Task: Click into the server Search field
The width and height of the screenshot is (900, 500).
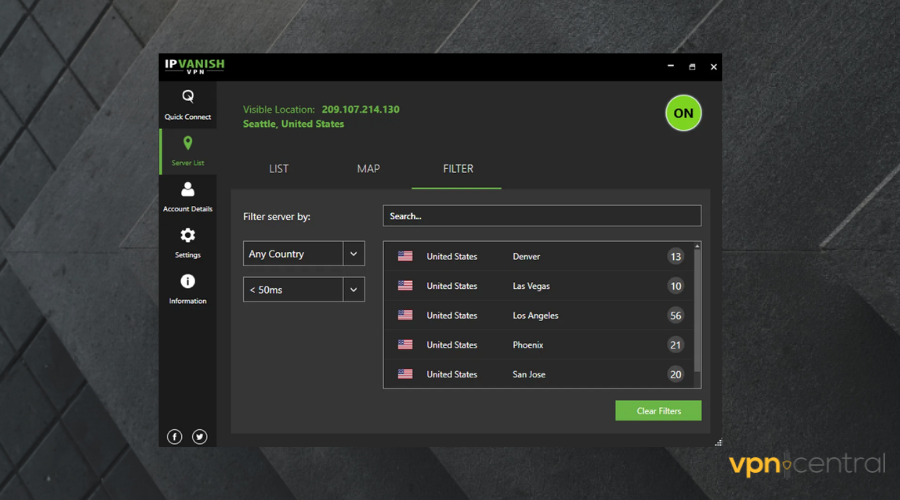Action: [541, 216]
